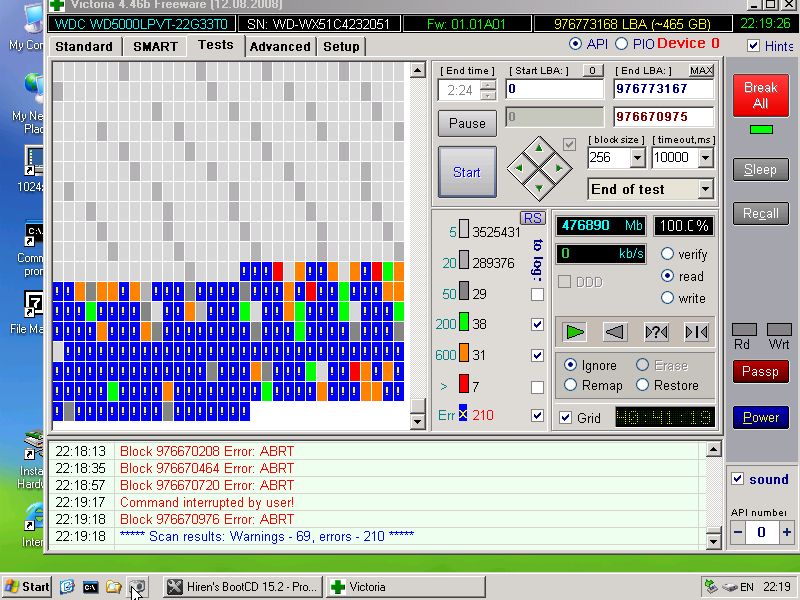
Task: Select the verify test mode
Action: 667,255
